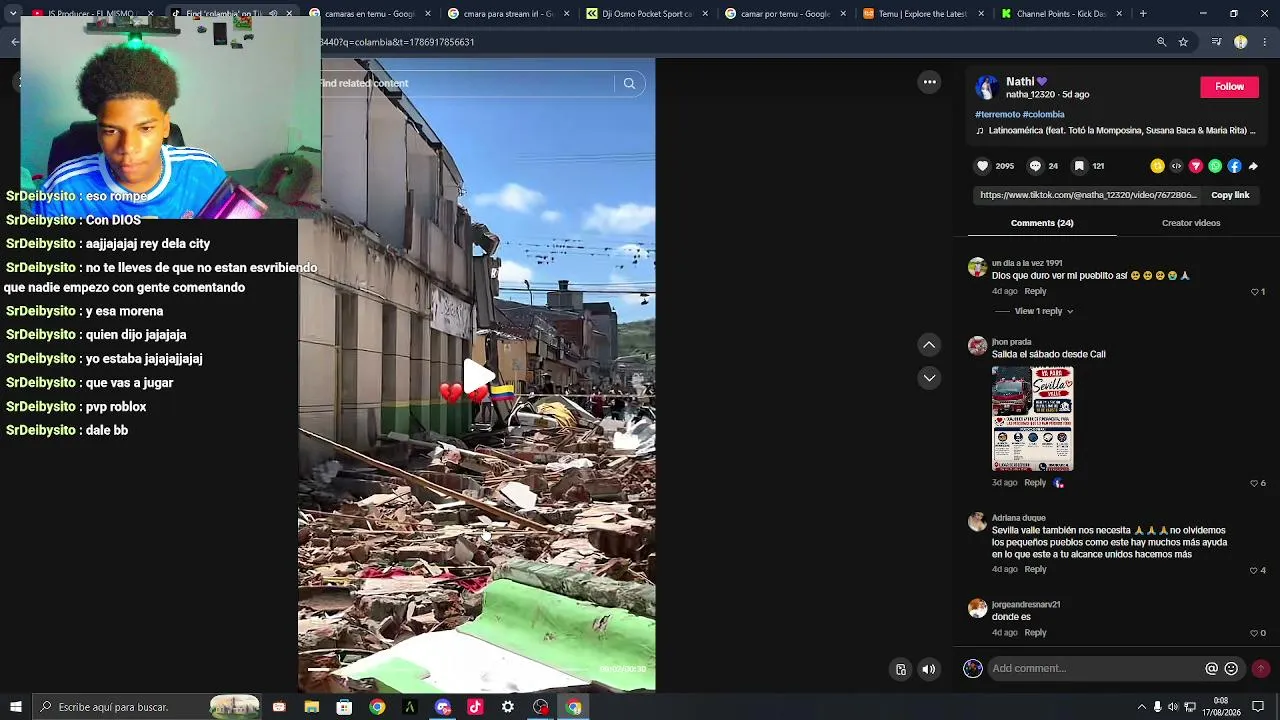Open a new browser tab

tap(1143, 14)
